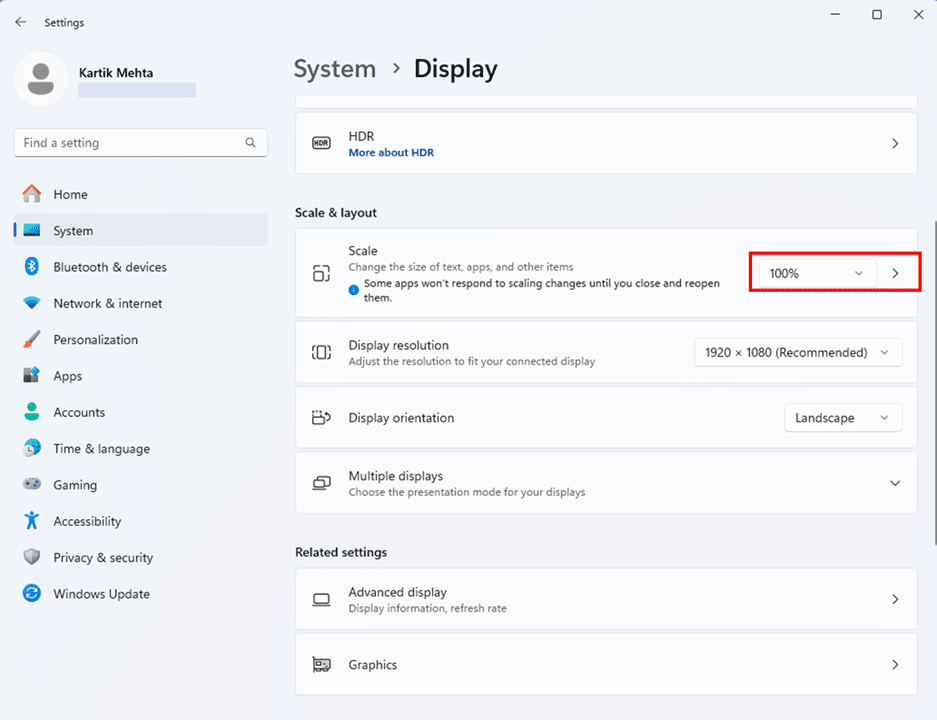The width and height of the screenshot is (937, 720).
Task: Click the Home house icon
Action: point(32,194)
